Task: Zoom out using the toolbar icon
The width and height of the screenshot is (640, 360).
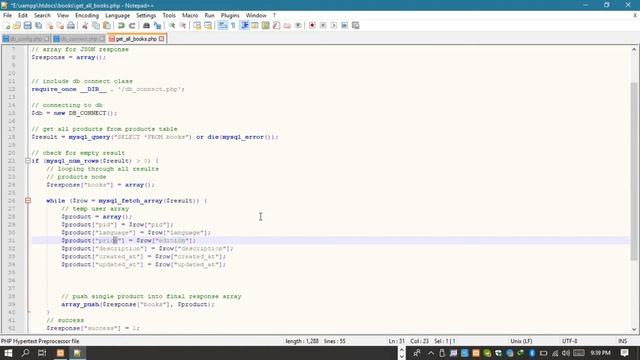Action: pyautogui.click(x=183, y=25)
